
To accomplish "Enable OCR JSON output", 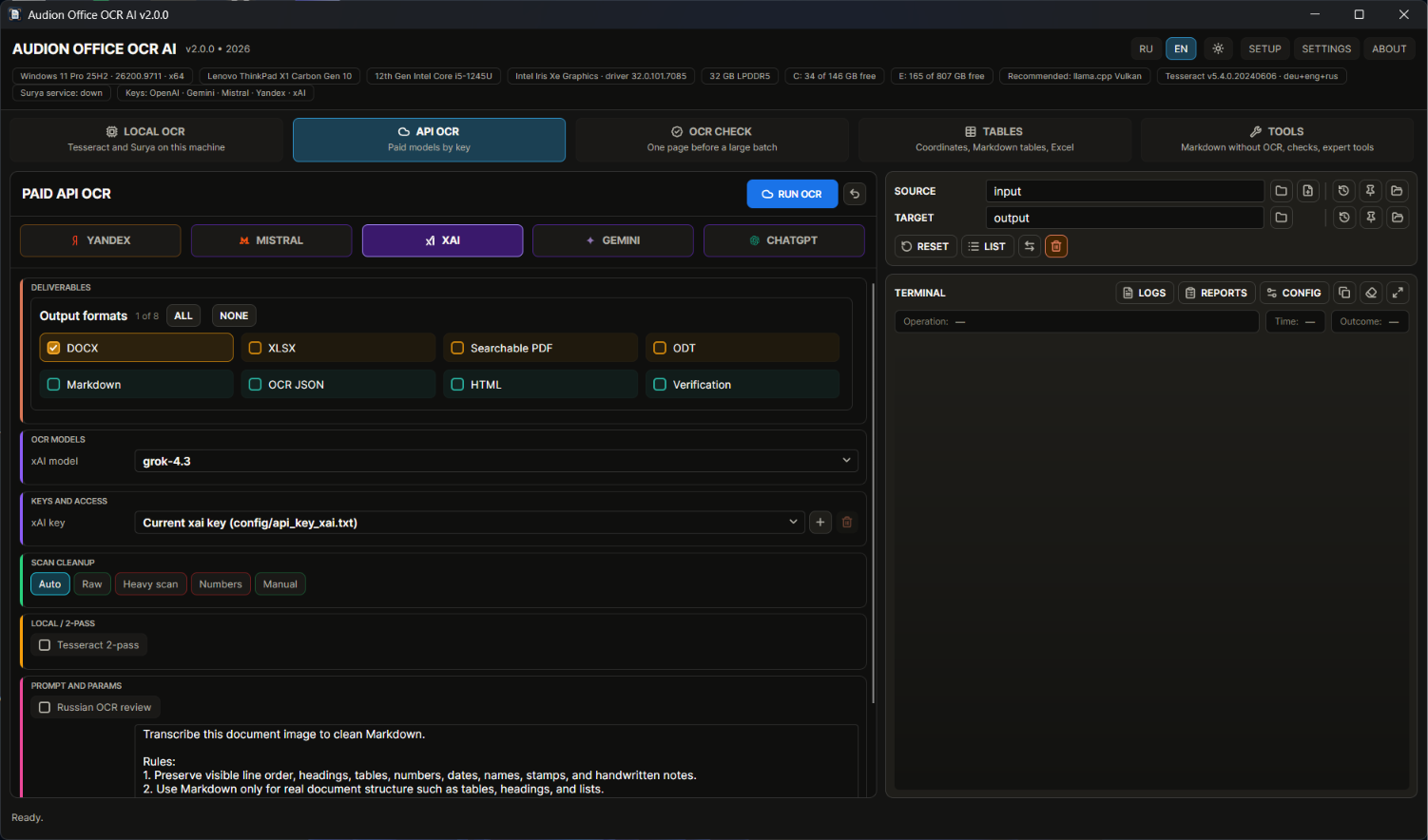I will click(x=338, y=384).
